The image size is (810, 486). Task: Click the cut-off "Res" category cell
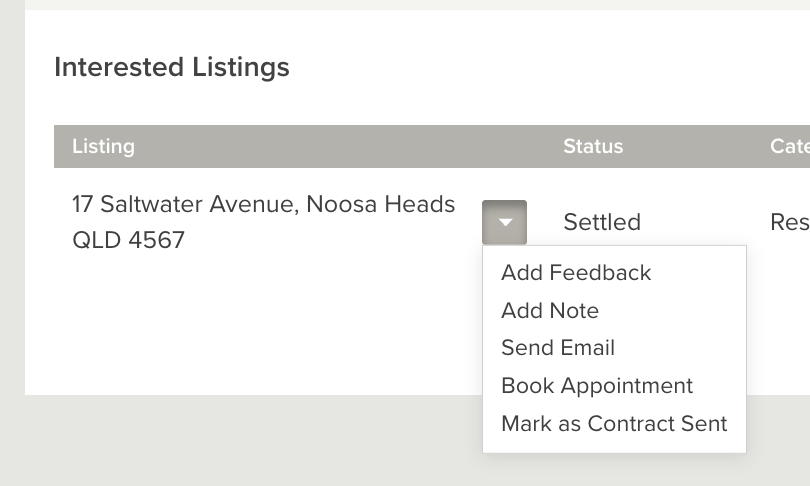[x=789, y=222]
